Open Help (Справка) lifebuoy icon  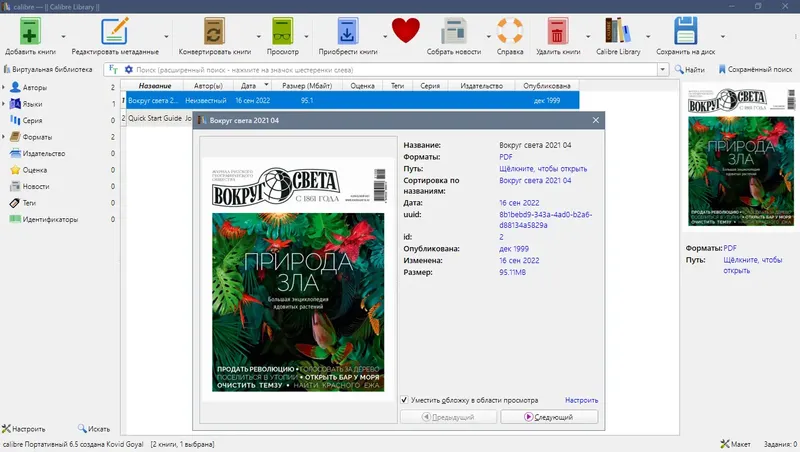coord(510,30)
